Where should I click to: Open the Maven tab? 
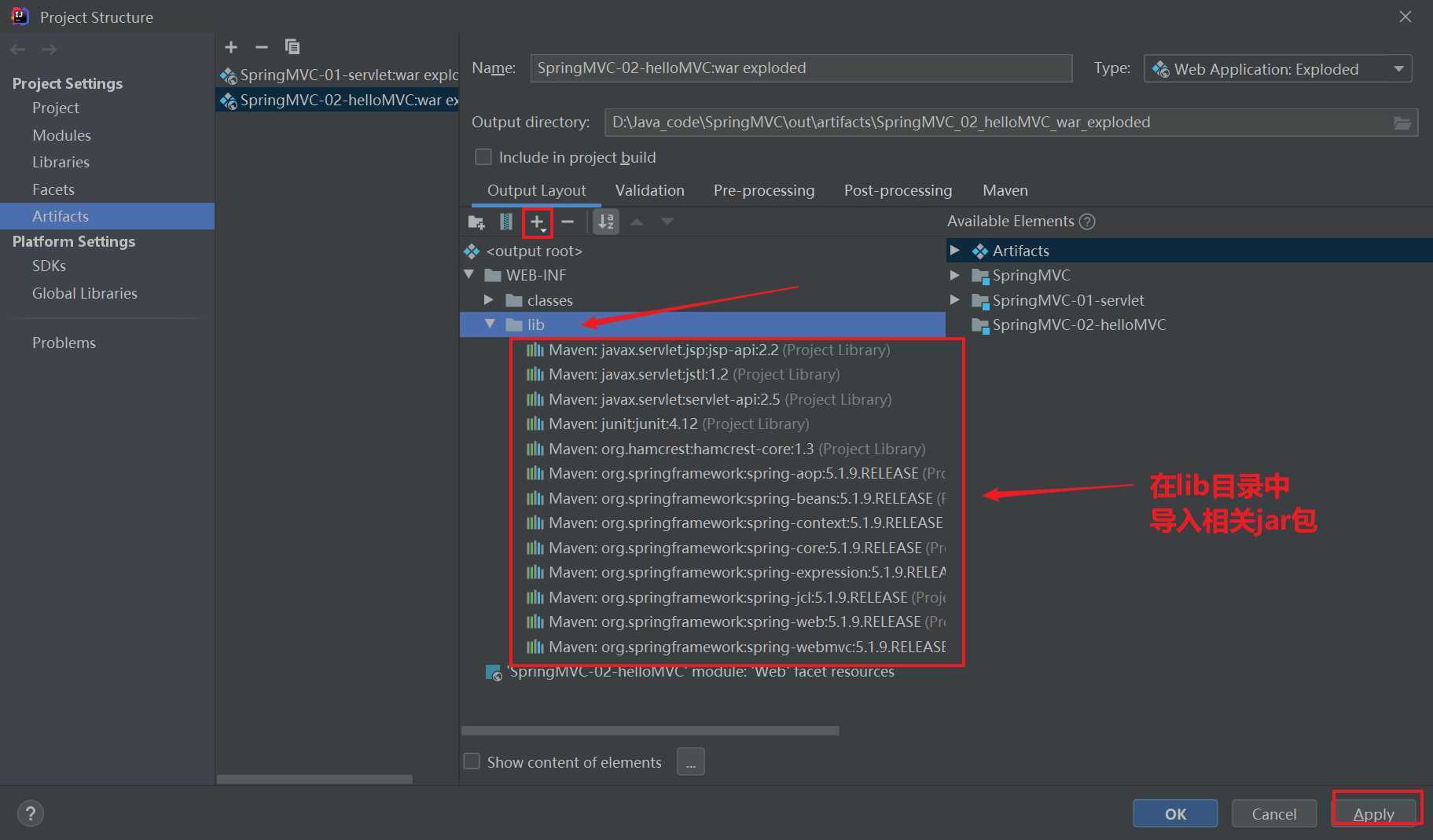(x=1005, y=190)
